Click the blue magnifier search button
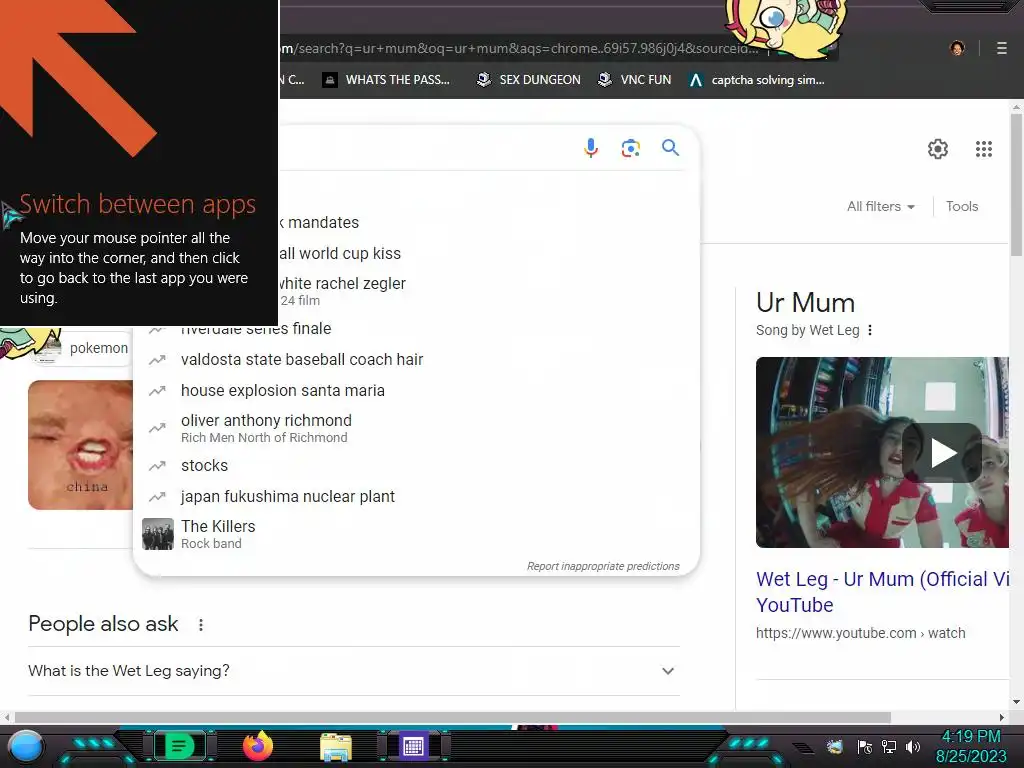This screenshot has height=768, width=1024. click(671, 148)
